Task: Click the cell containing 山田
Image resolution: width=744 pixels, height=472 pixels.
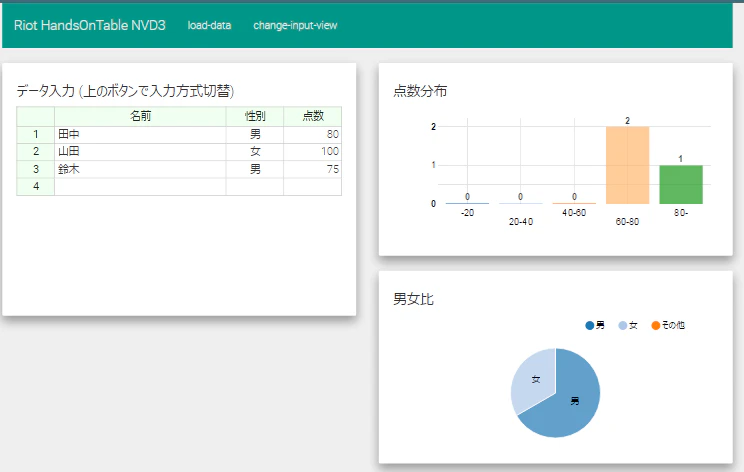Action: point(140,152)
